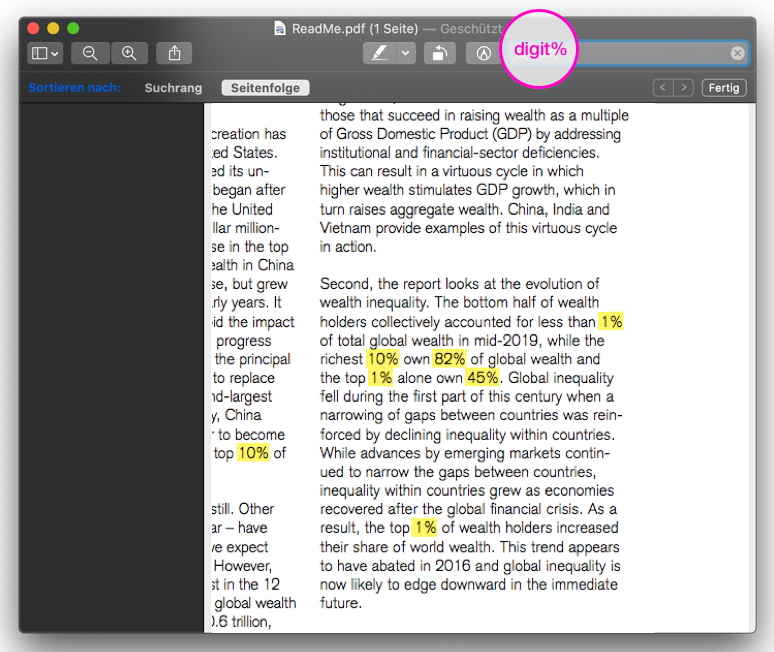The image size is (774, 652).
Task: Click the word 'Vietnam' in the document
Action: [x=345, y=228]
